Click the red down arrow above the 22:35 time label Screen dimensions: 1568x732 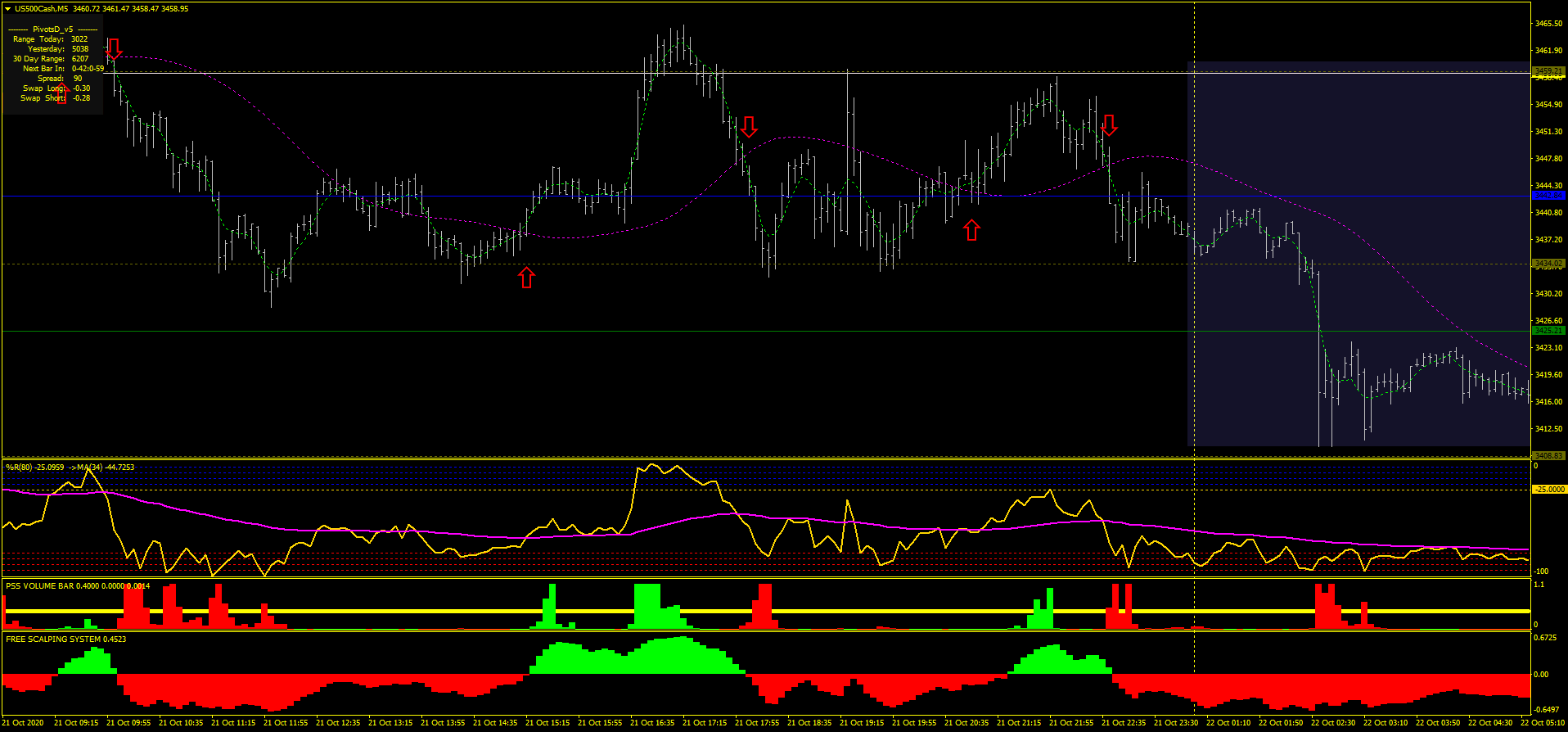1109,124
